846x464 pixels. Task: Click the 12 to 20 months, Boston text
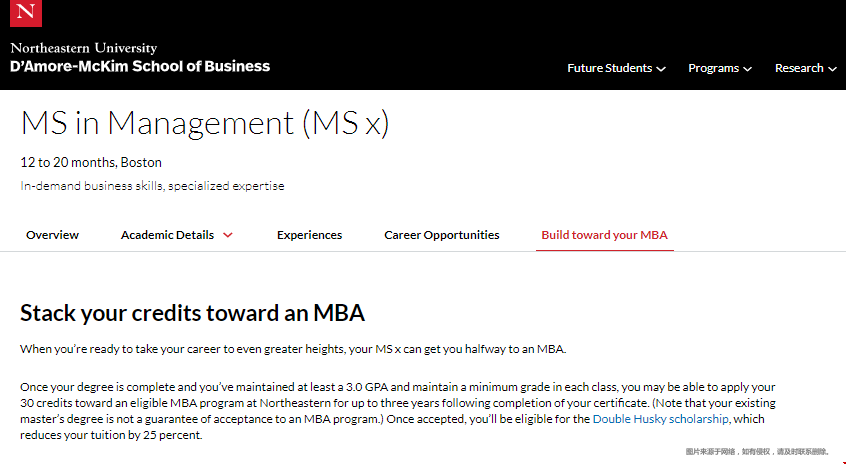(91, 162)
